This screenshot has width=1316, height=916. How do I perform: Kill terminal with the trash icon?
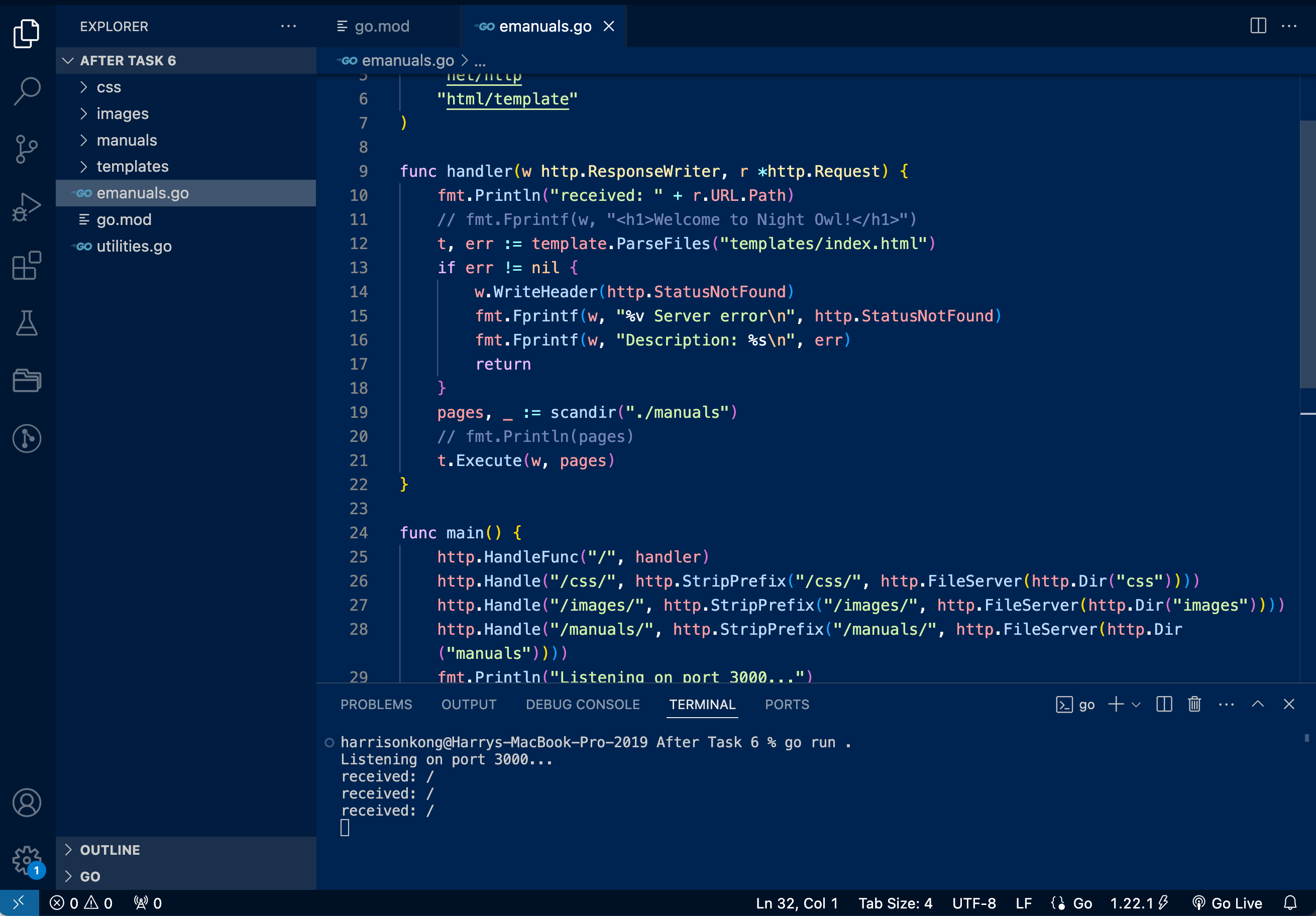1194,704
